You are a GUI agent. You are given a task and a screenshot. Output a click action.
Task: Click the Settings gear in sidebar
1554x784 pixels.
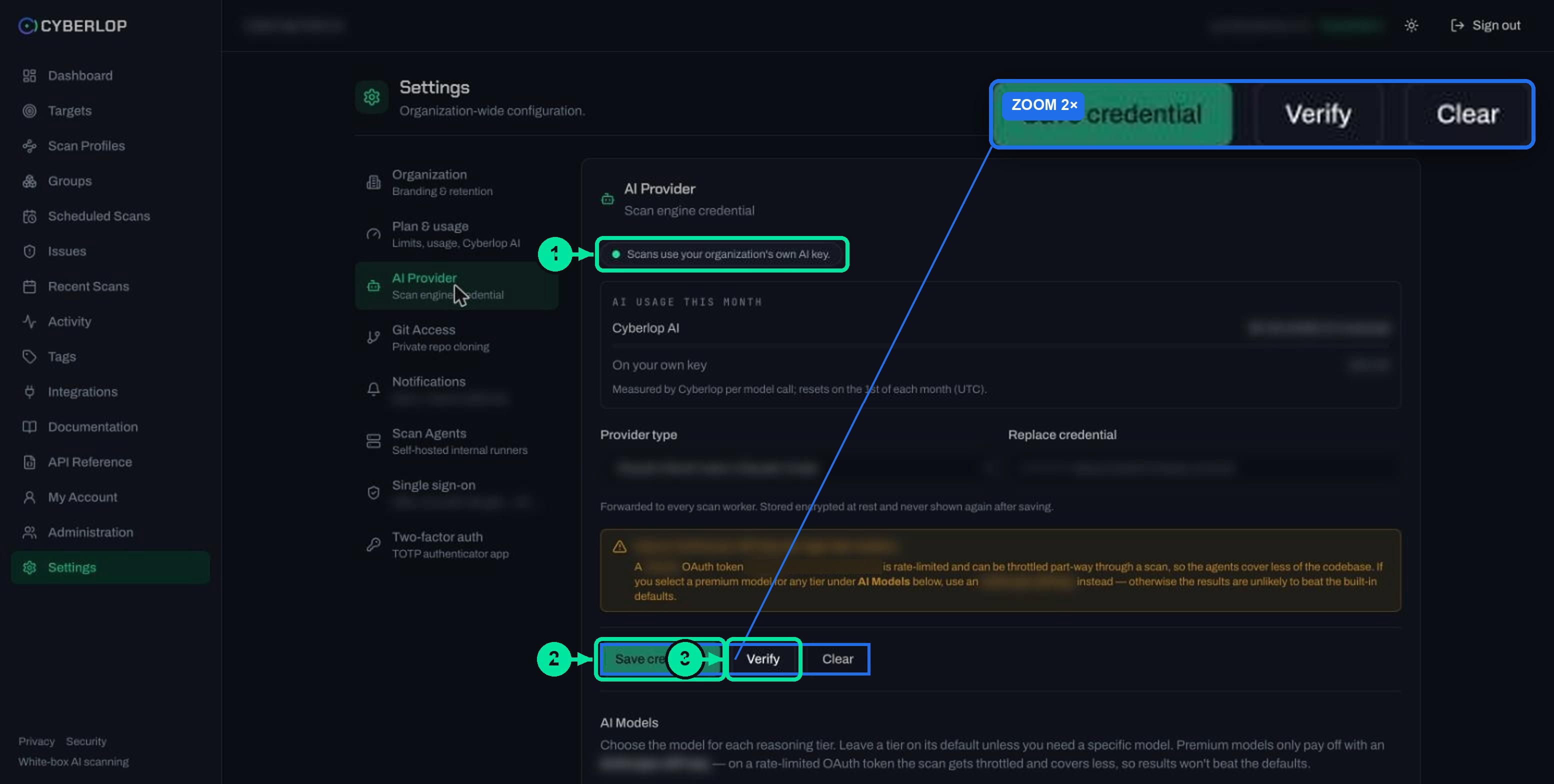pos(29,567)
